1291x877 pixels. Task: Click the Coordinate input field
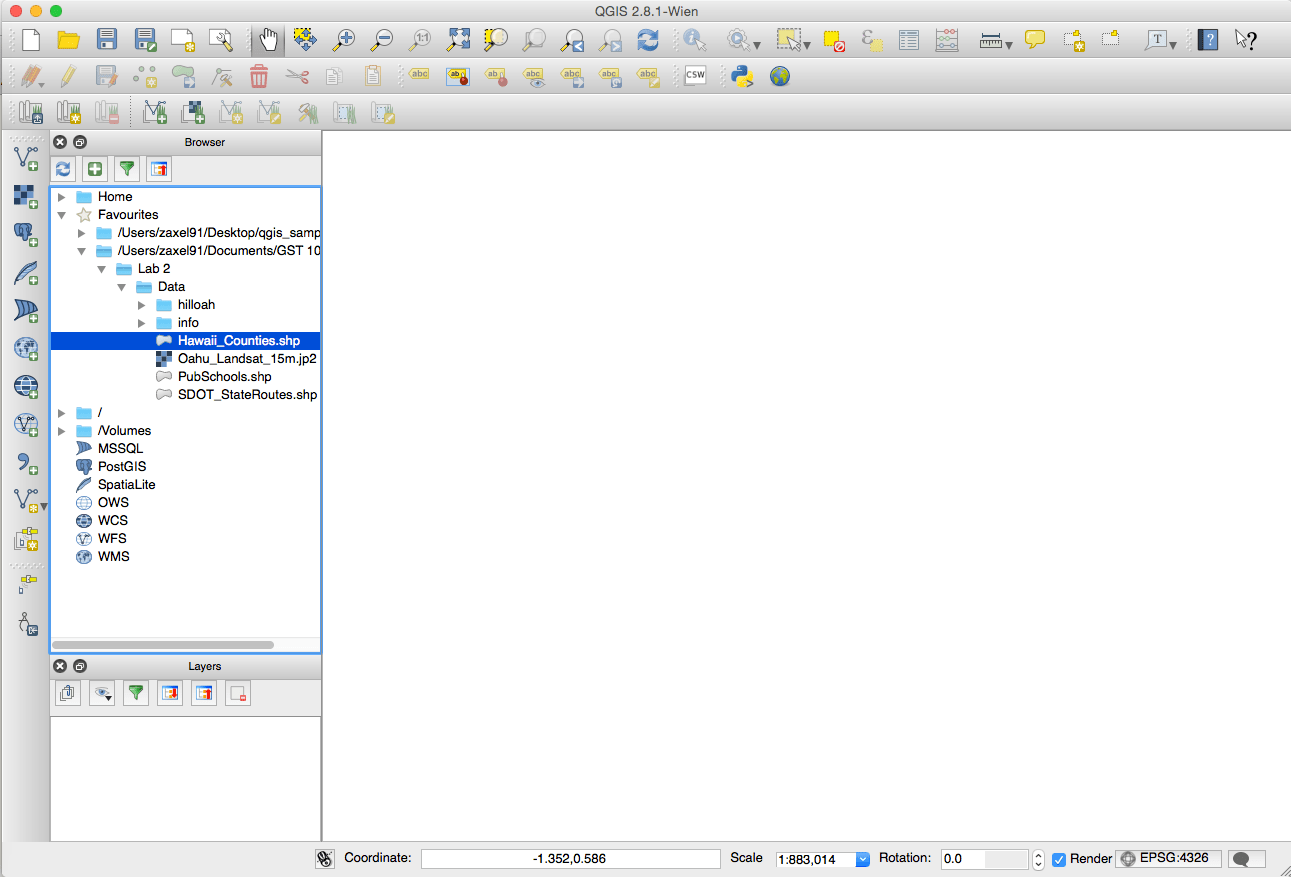tap(570, 858)
